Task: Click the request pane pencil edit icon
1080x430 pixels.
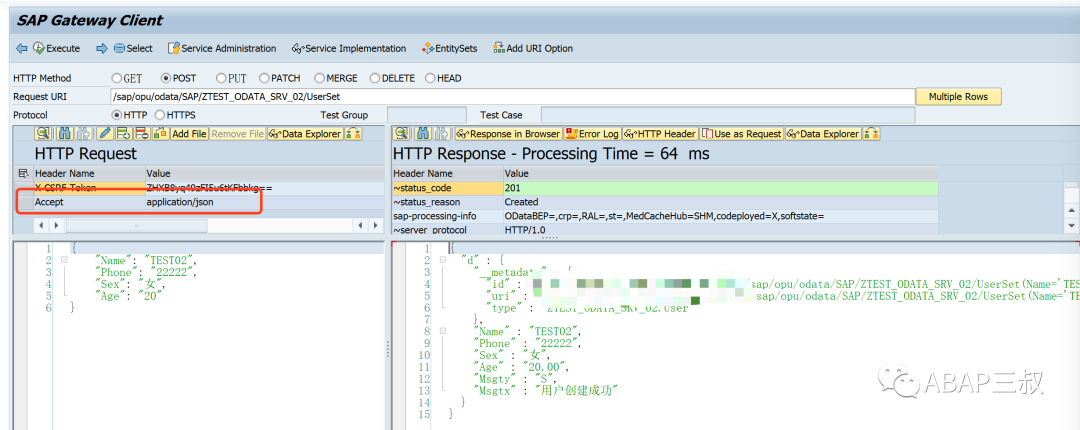Action: 105,134
